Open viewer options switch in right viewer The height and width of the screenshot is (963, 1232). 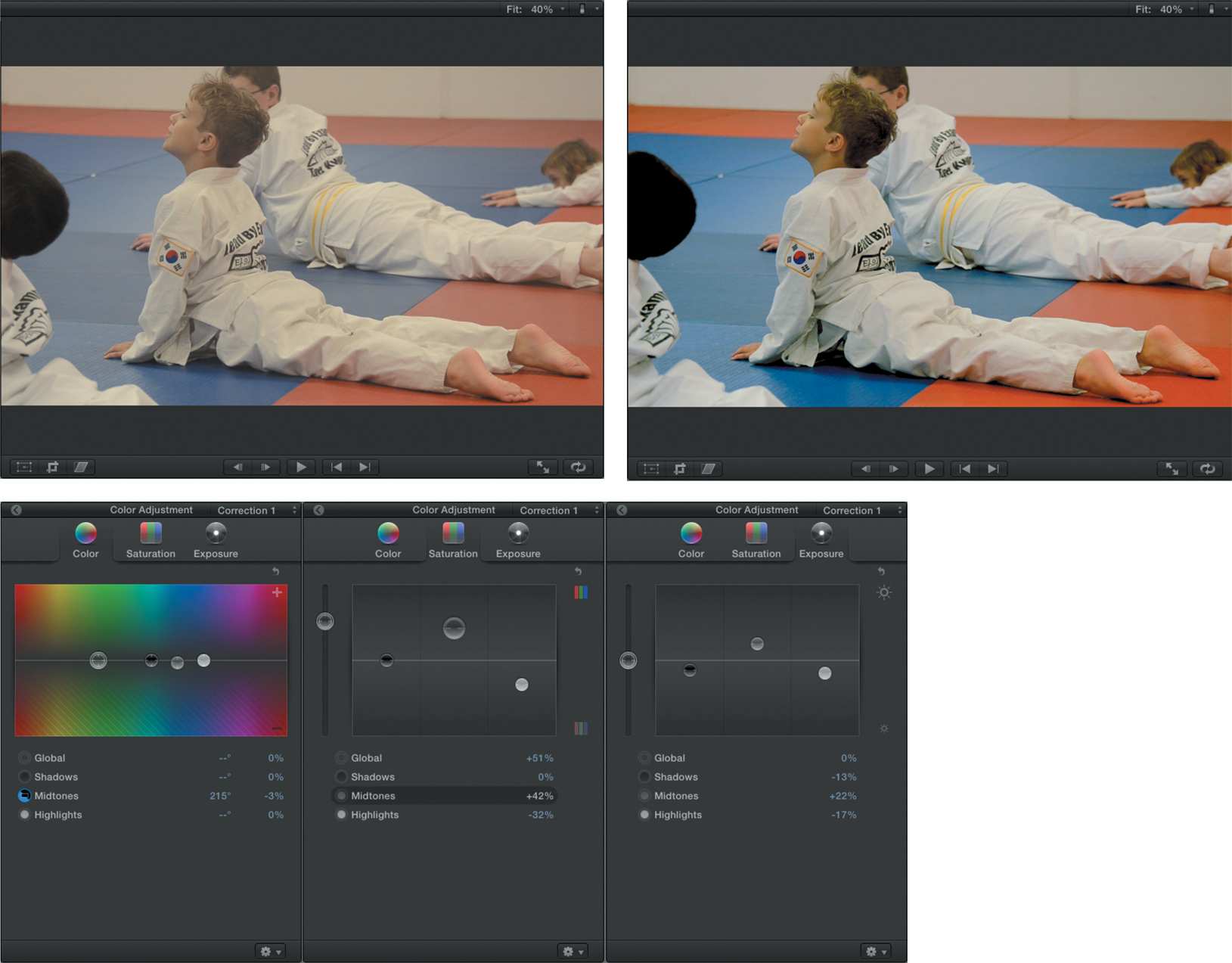pos(1216,9)
